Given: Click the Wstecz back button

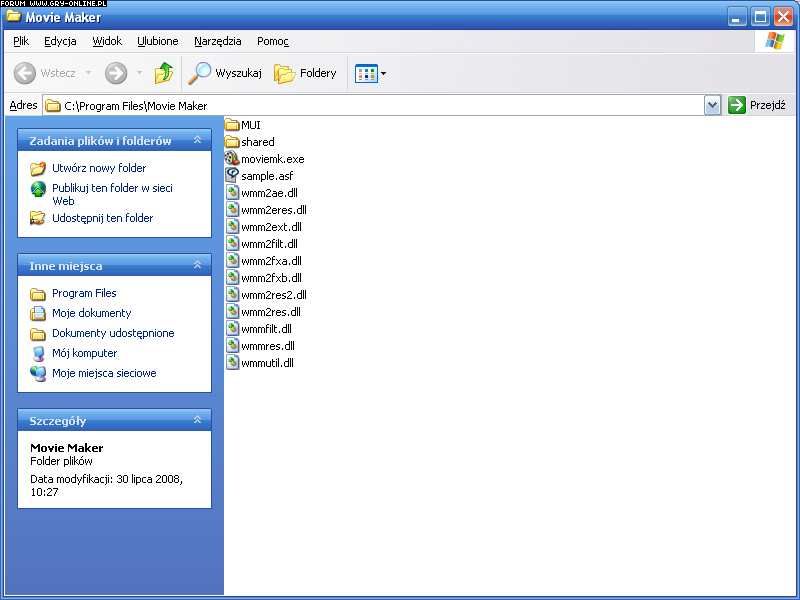Looking at the screenshot, I should click(44, 73).
